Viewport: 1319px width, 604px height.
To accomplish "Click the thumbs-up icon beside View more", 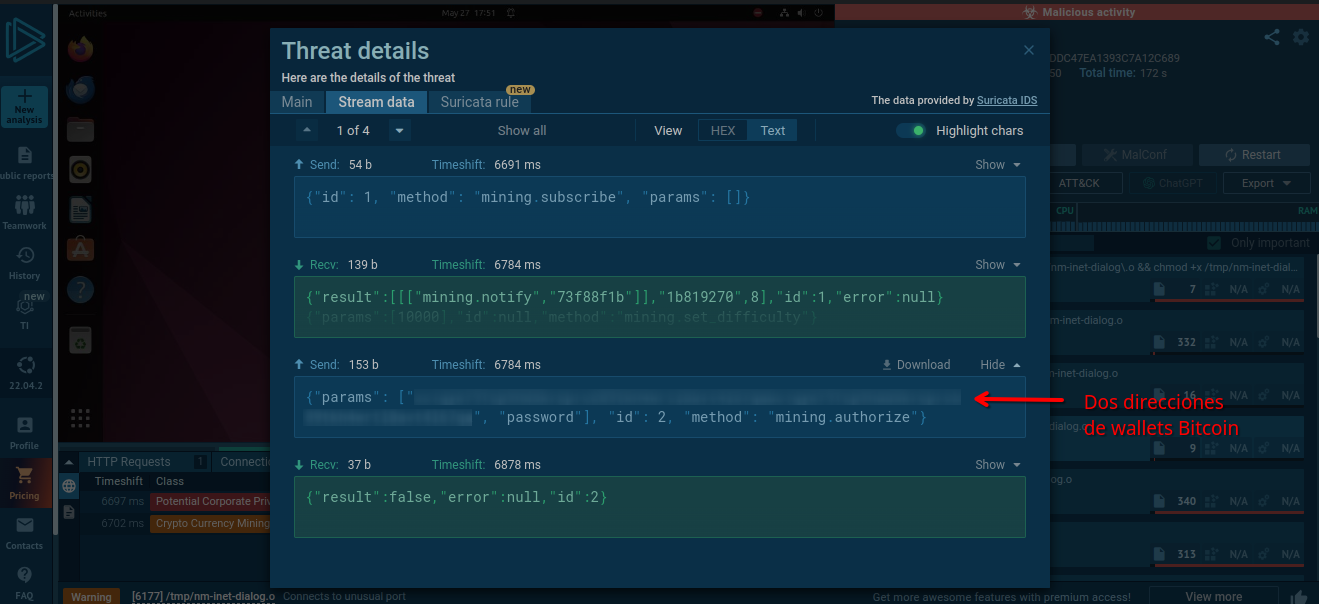I will 1298,597.
